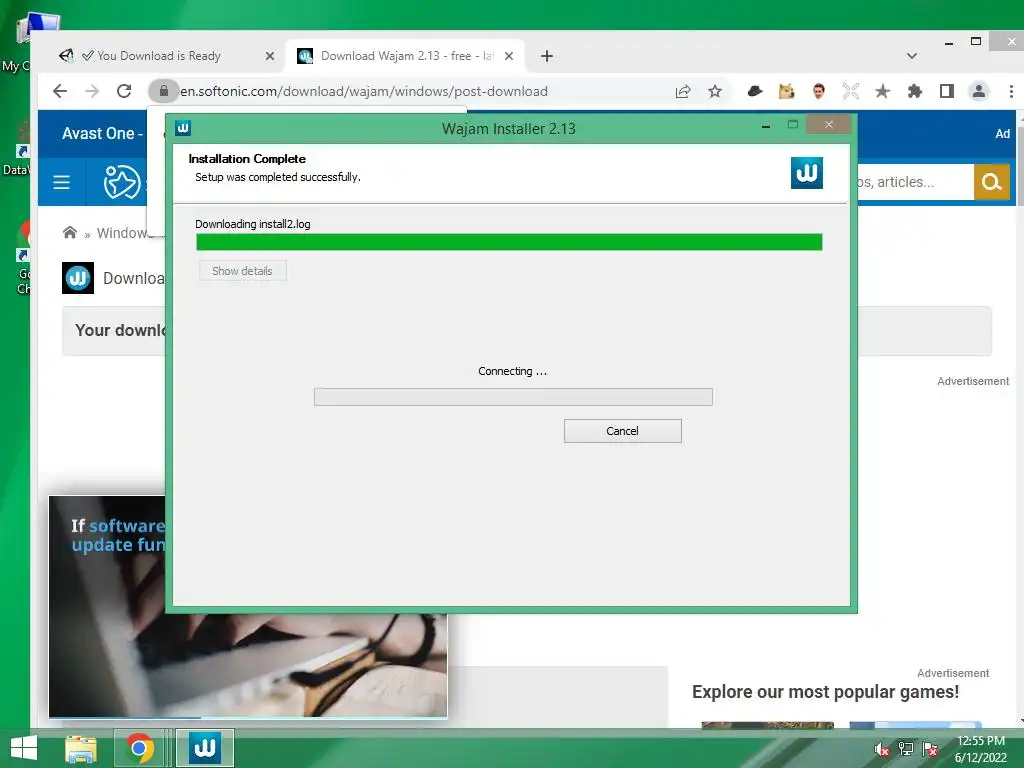This screenshot has width=1024, height=768.
Task: Open Chrome three-dot menu
Action: (1011, 91)
